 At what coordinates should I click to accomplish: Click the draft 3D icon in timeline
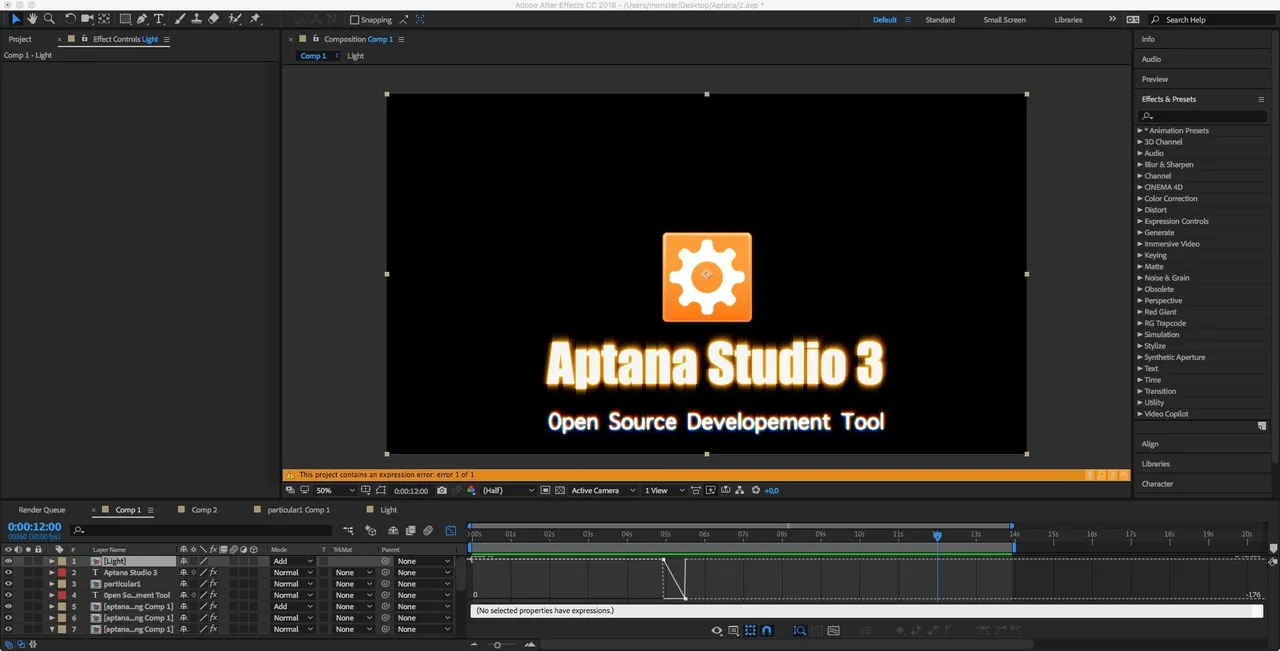click(370, 531)
